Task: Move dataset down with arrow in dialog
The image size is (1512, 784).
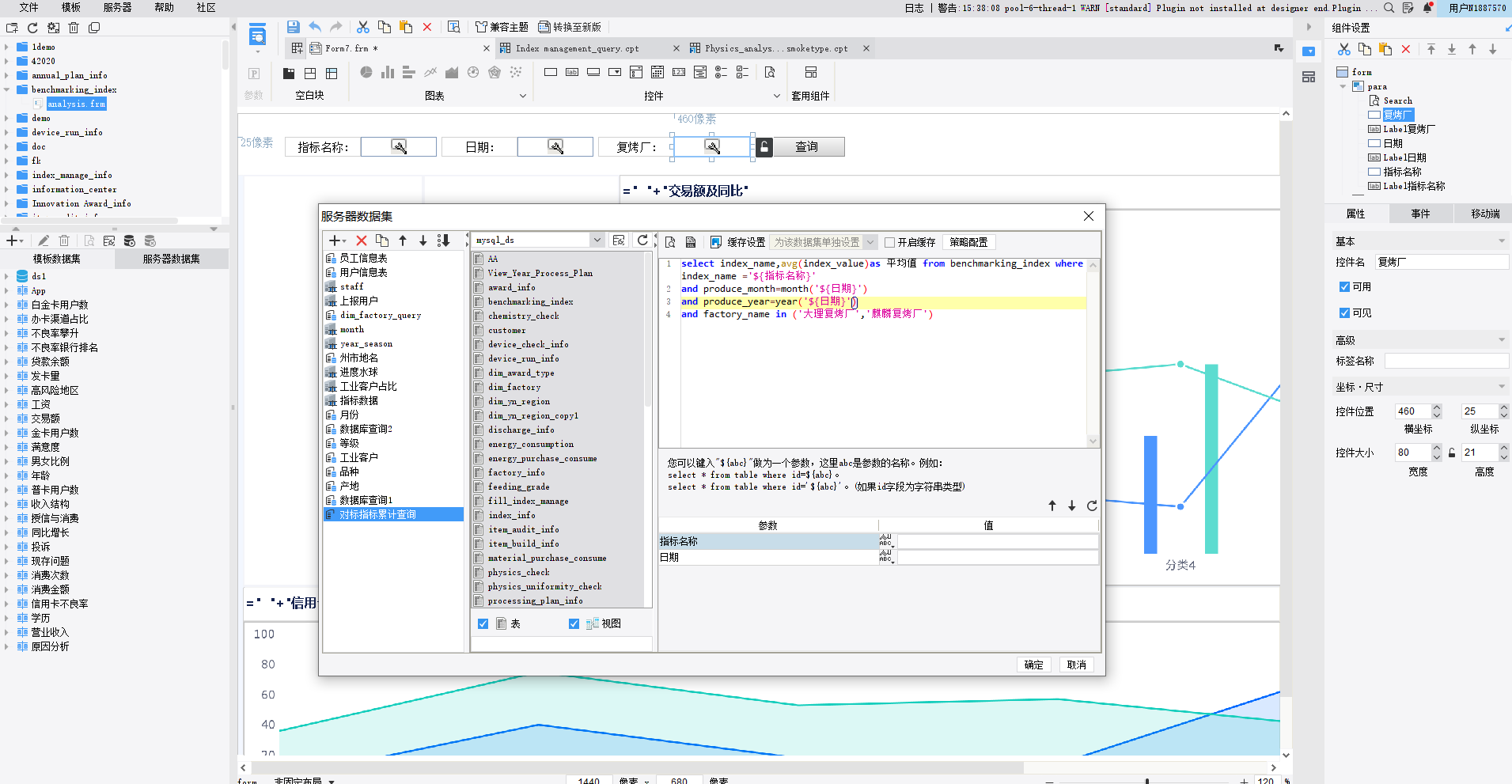Action: point(423,241)
